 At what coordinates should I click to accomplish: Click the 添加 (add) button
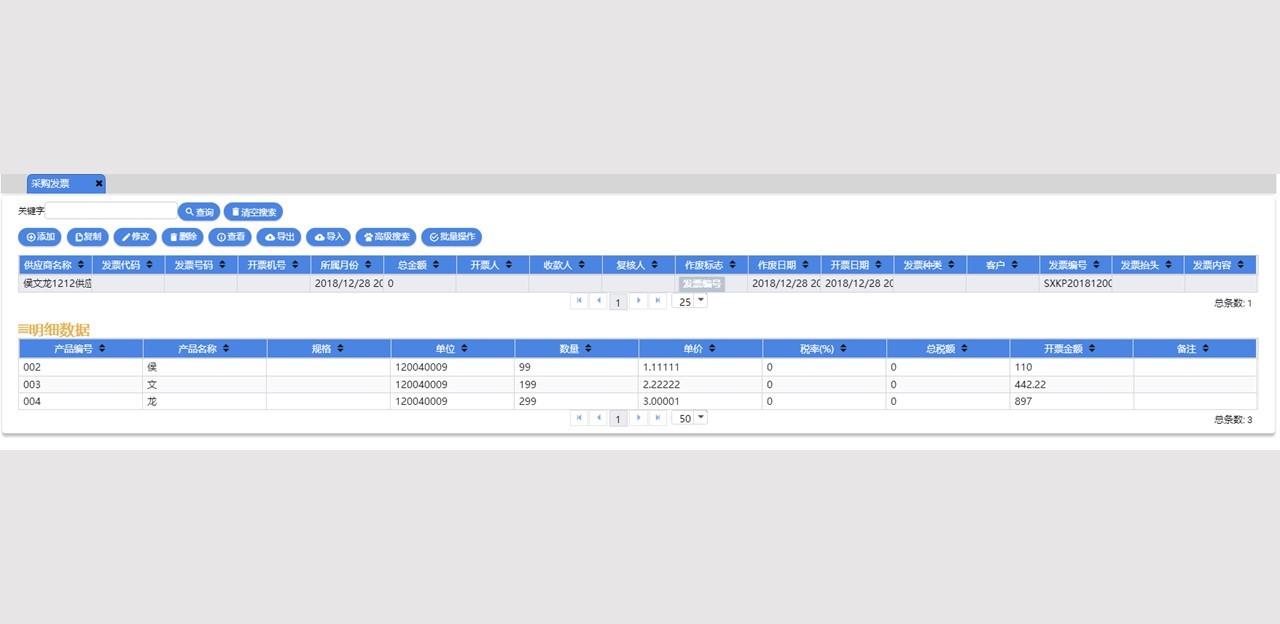pos(40,237)
